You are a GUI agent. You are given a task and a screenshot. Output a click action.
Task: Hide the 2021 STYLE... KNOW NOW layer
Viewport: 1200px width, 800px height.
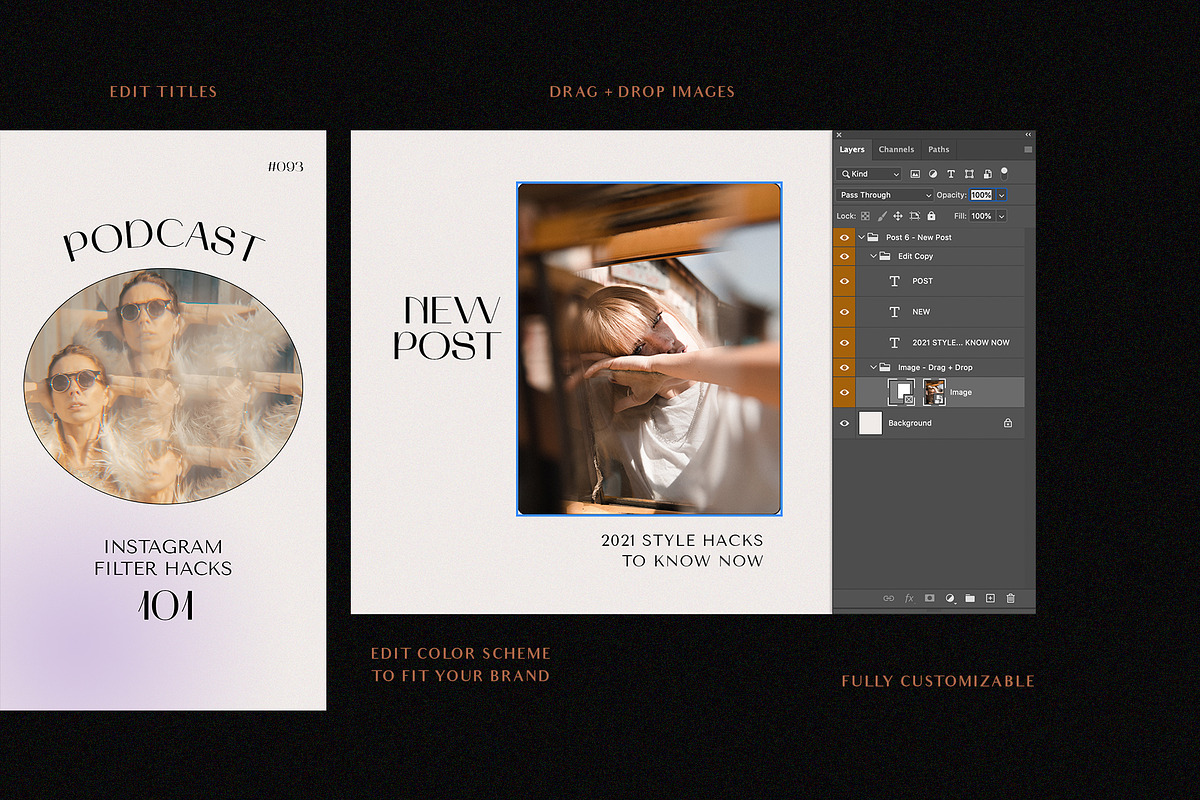pos(844,342)
